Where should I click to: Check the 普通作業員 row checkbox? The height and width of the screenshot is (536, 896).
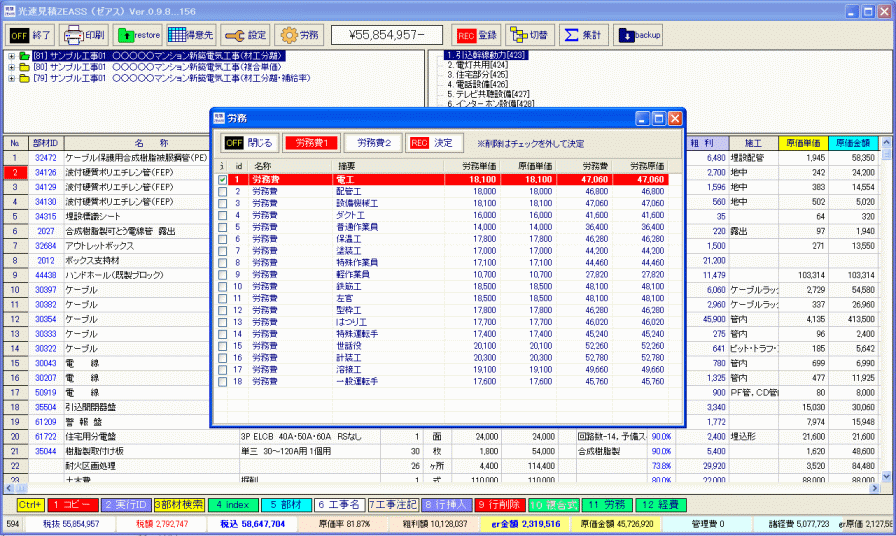[222, 227]
